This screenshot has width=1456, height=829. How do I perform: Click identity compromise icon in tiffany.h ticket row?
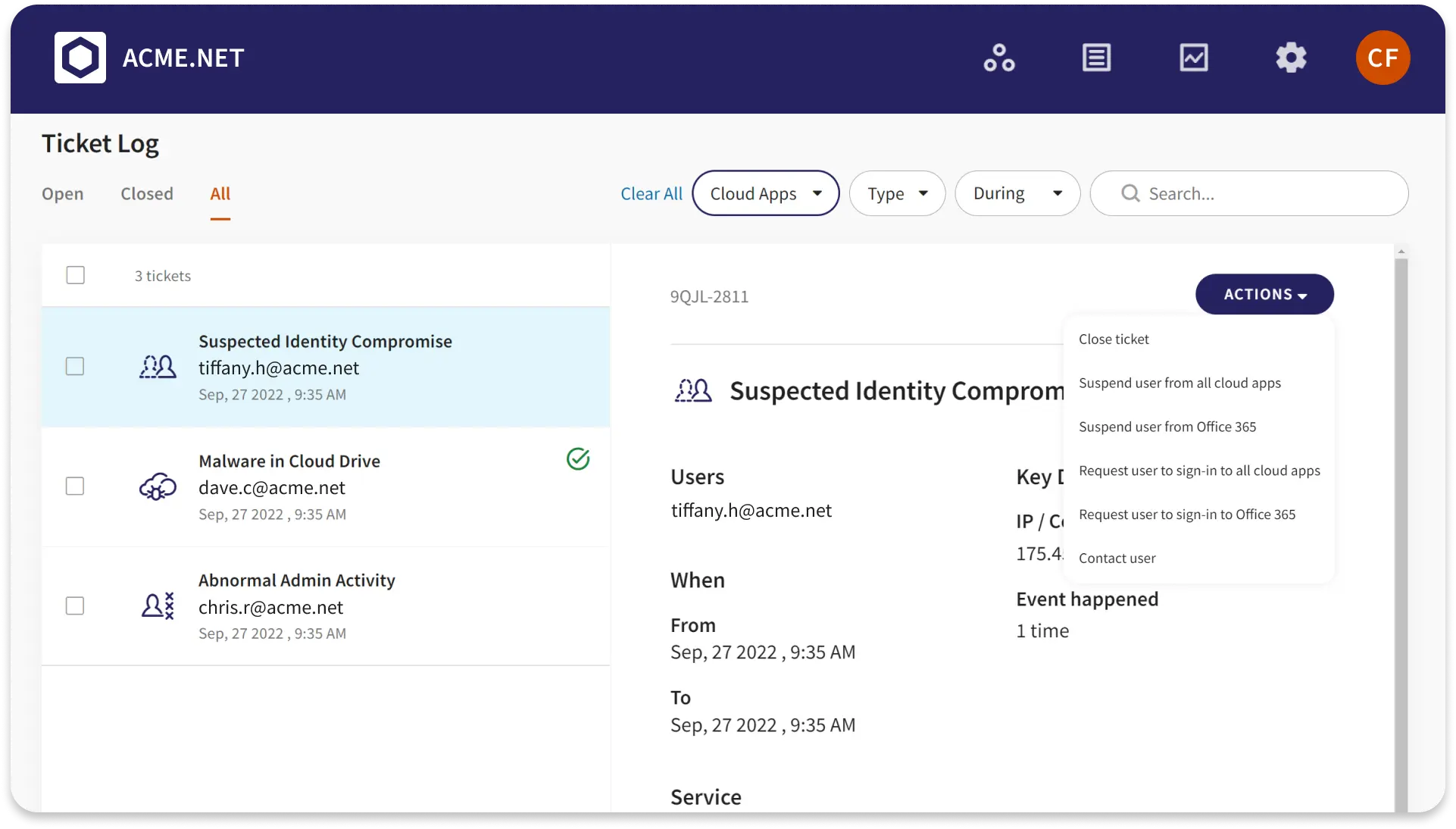[x=158, y=367]
